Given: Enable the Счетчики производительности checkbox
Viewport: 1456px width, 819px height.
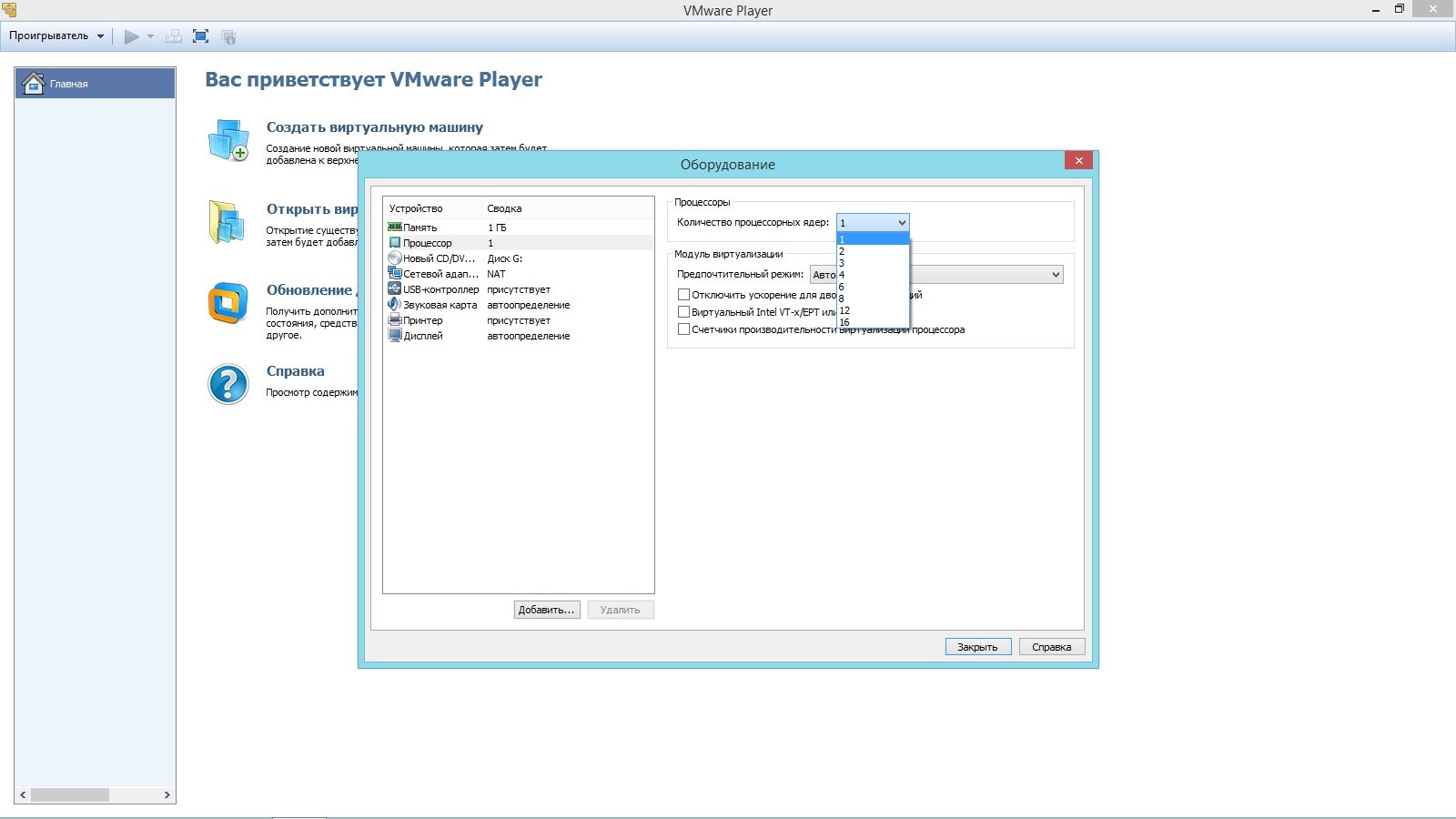Looking at the screenshot, I should click(x=683, y=329).
